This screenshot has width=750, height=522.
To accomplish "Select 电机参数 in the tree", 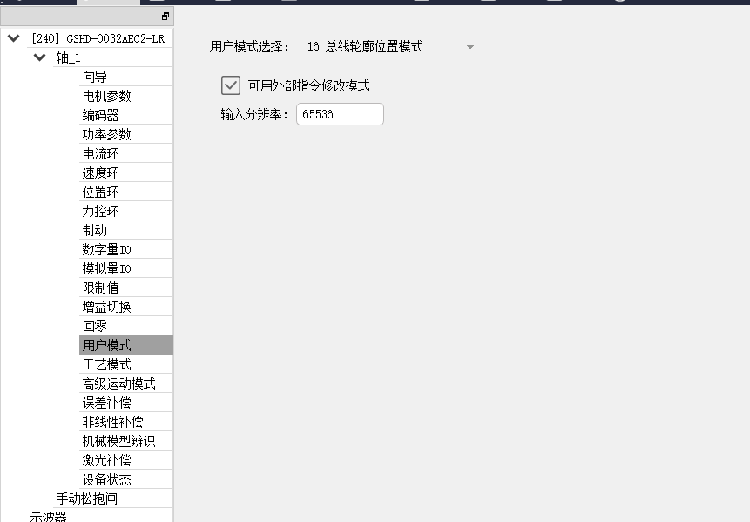I will pos(106,96).
